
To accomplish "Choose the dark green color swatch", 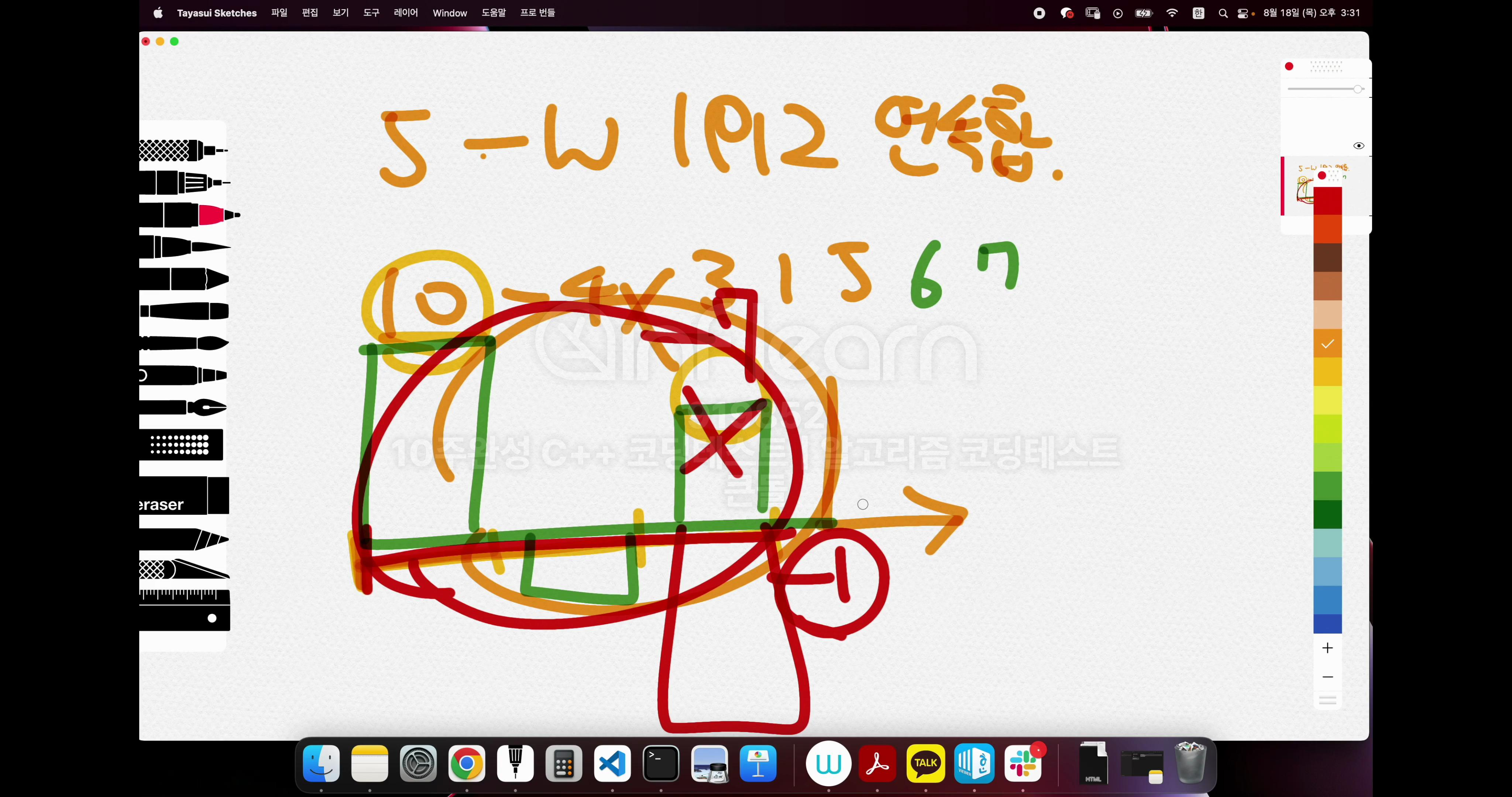I will pos(1328,515).
